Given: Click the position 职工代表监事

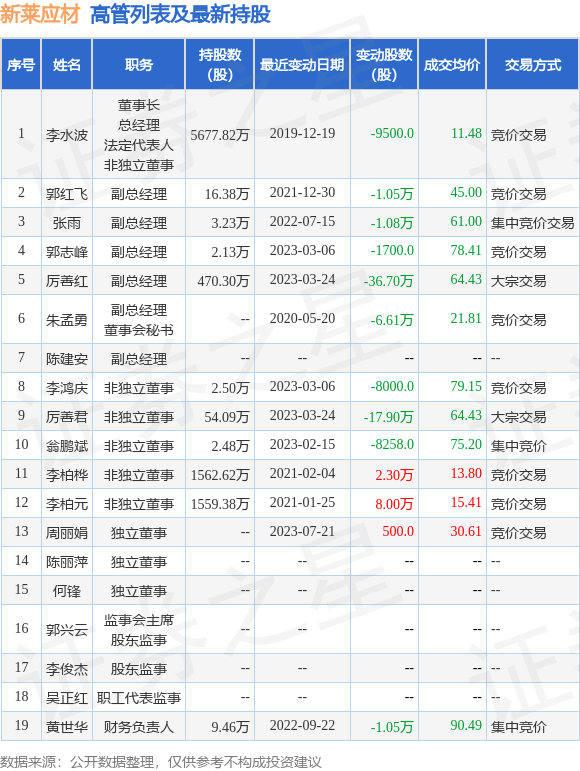Looking at the screenshot, I should pyautogui.click(x=139, y=698).
